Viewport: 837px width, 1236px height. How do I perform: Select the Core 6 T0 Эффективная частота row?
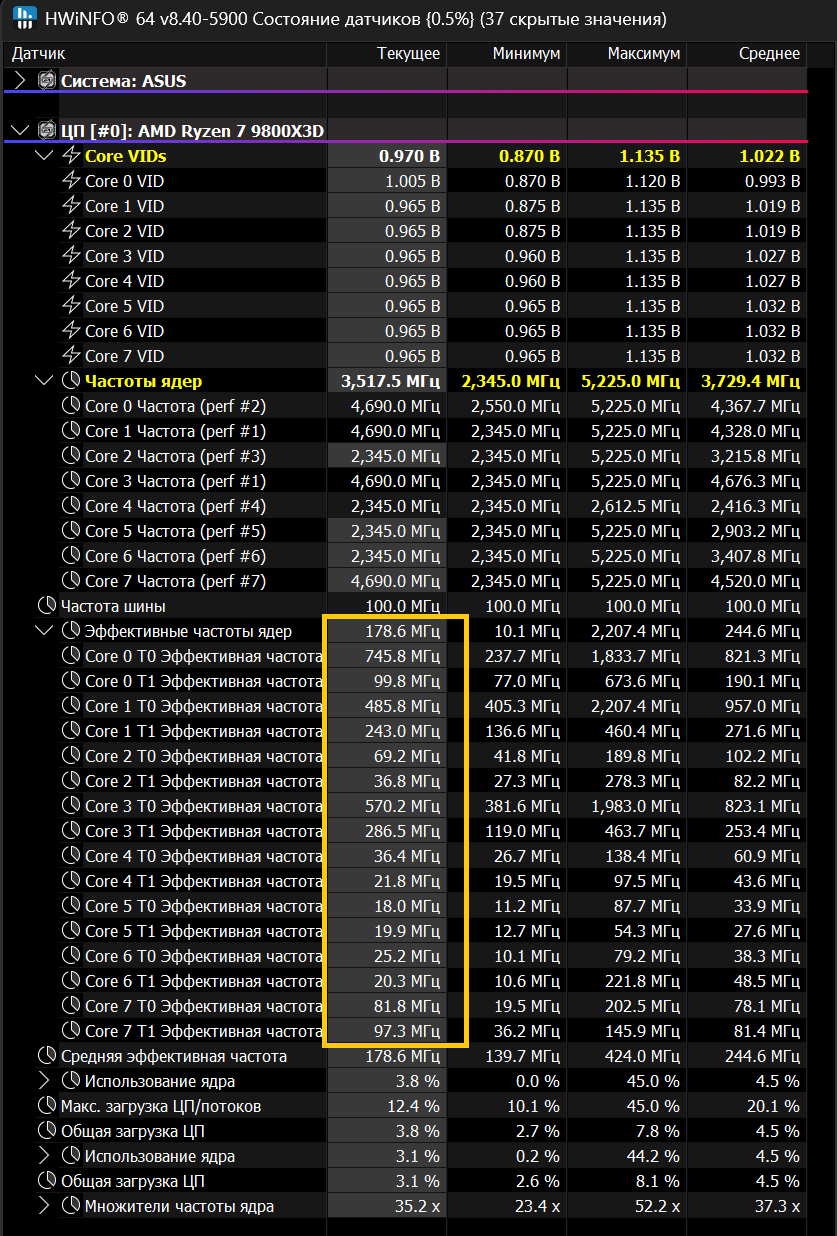[x=406, y=955]
